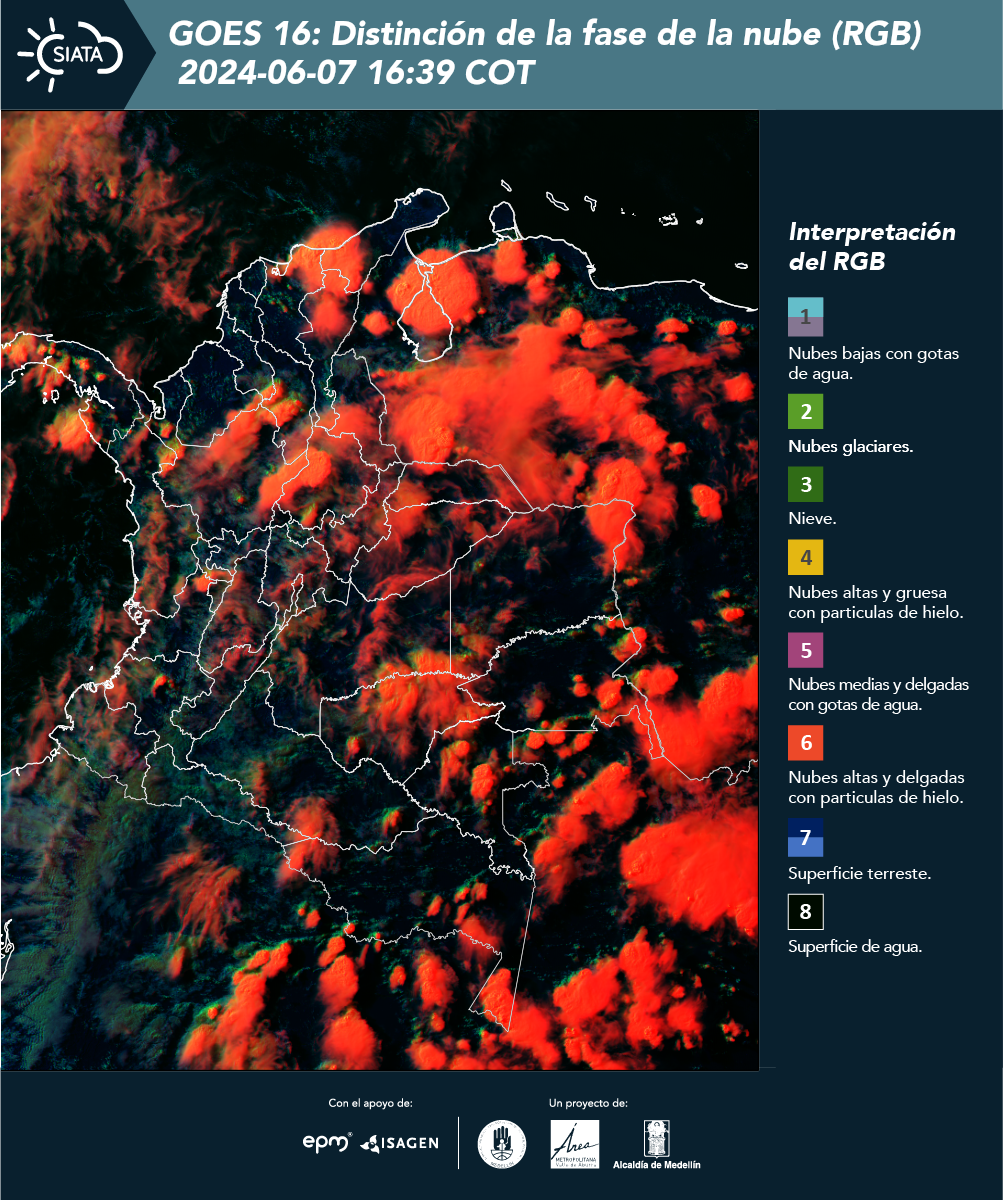The width and height of the screenshot is (1003, 1200).
Task: Select the purple legend swatch number 5
Action: click(x=805, y=650)
